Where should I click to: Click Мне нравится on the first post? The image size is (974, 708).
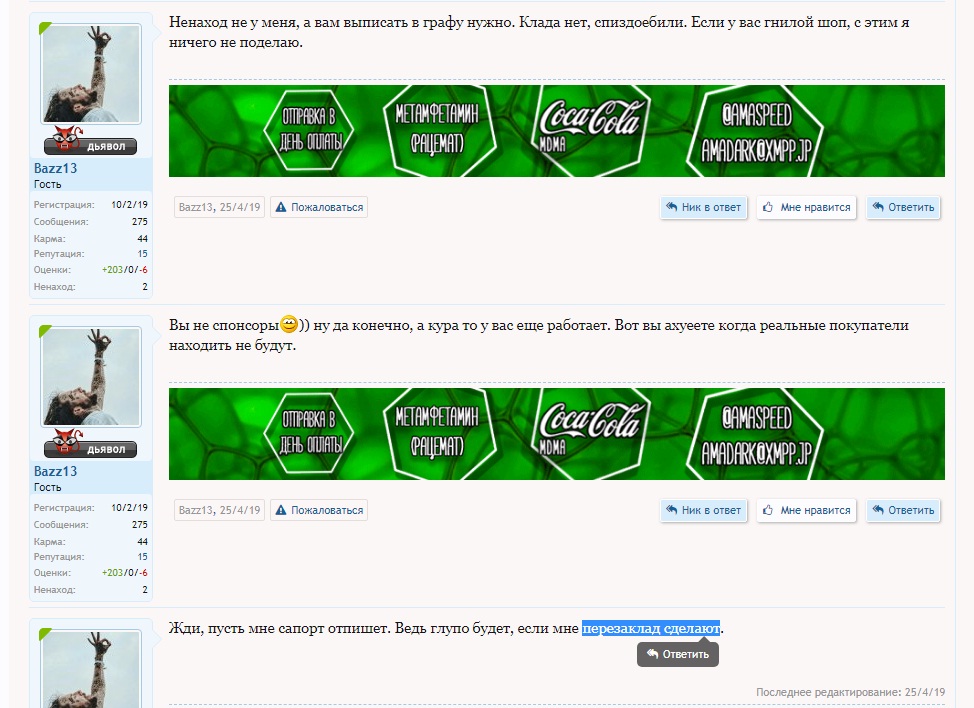coord(806,207)
